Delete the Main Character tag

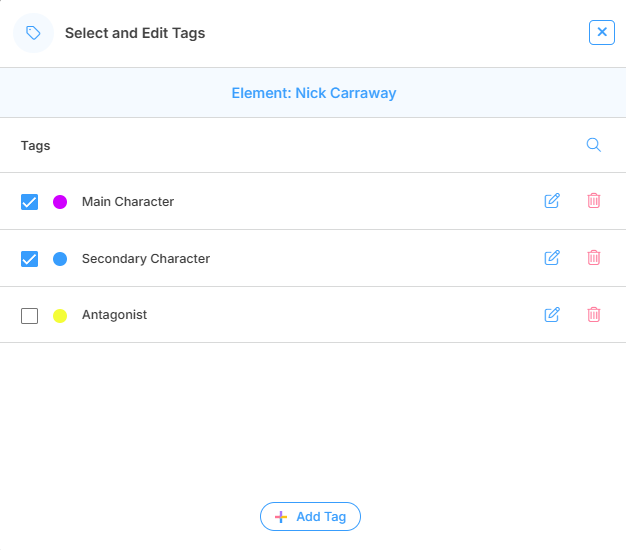pos(594,201)
